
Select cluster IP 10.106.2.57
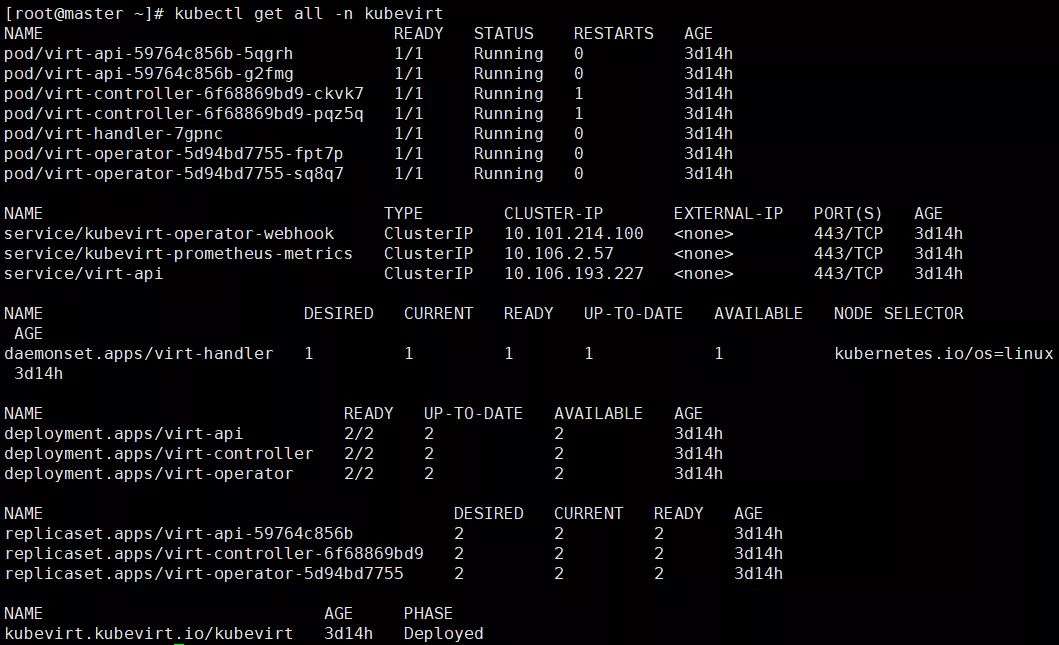coord(559,254)
